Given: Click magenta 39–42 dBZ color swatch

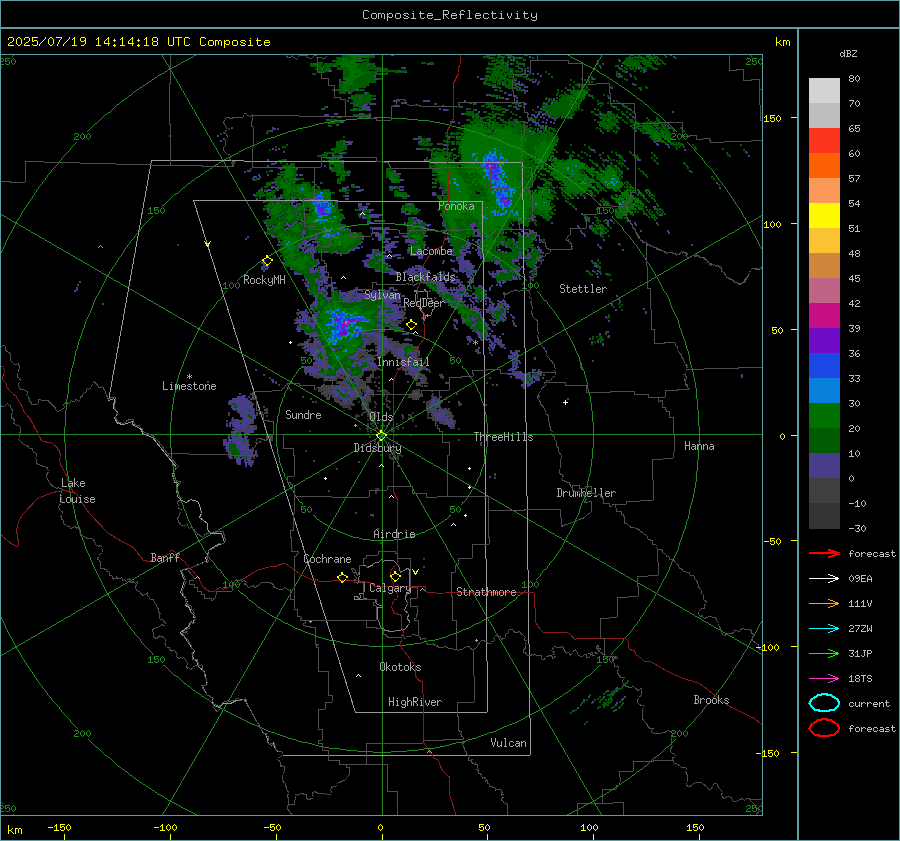Looking at the screenshot, I should pyautogui.click(x=824, y=316).
